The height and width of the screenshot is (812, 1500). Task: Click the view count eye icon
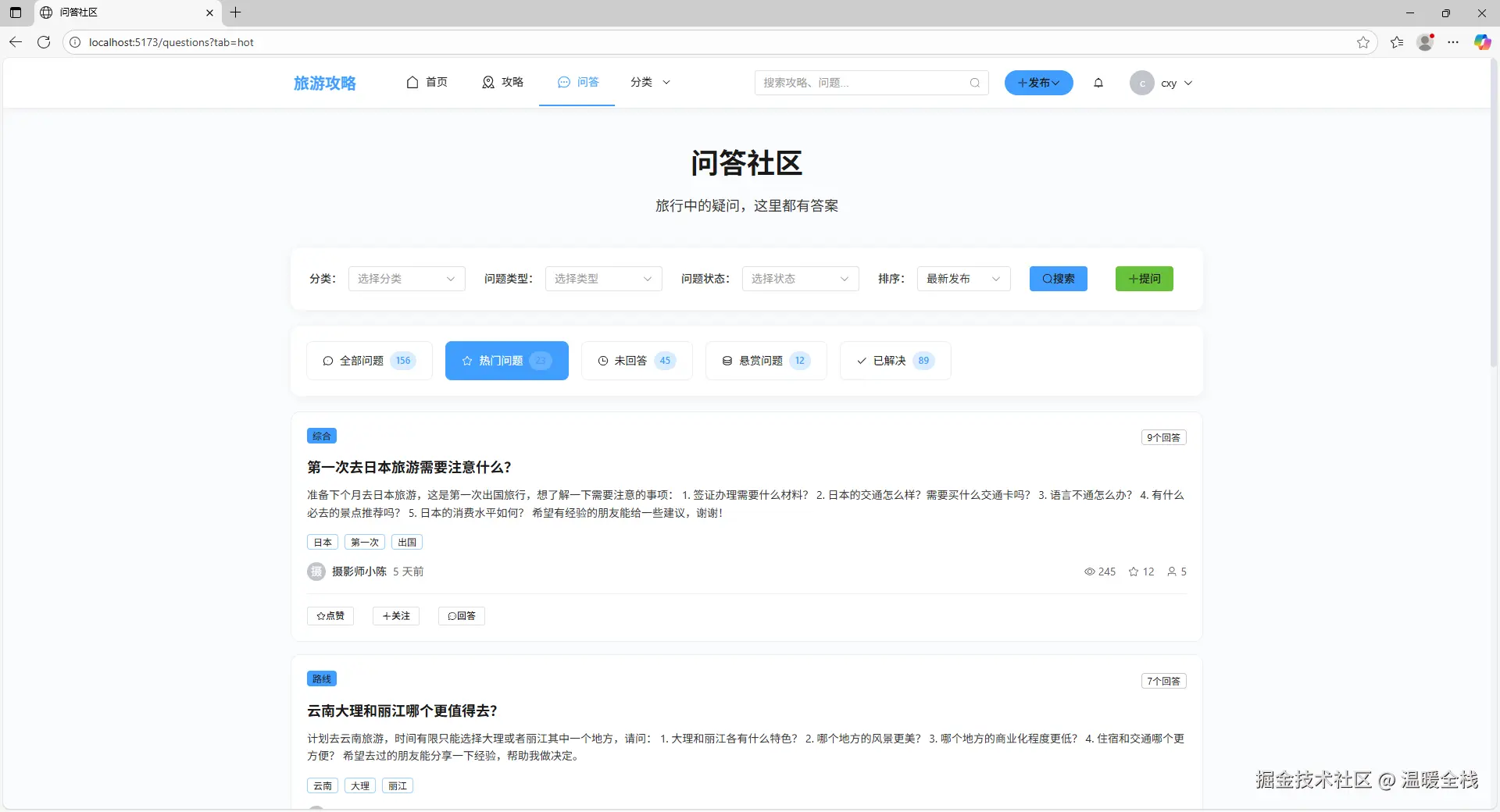[x=1089, y=572]
